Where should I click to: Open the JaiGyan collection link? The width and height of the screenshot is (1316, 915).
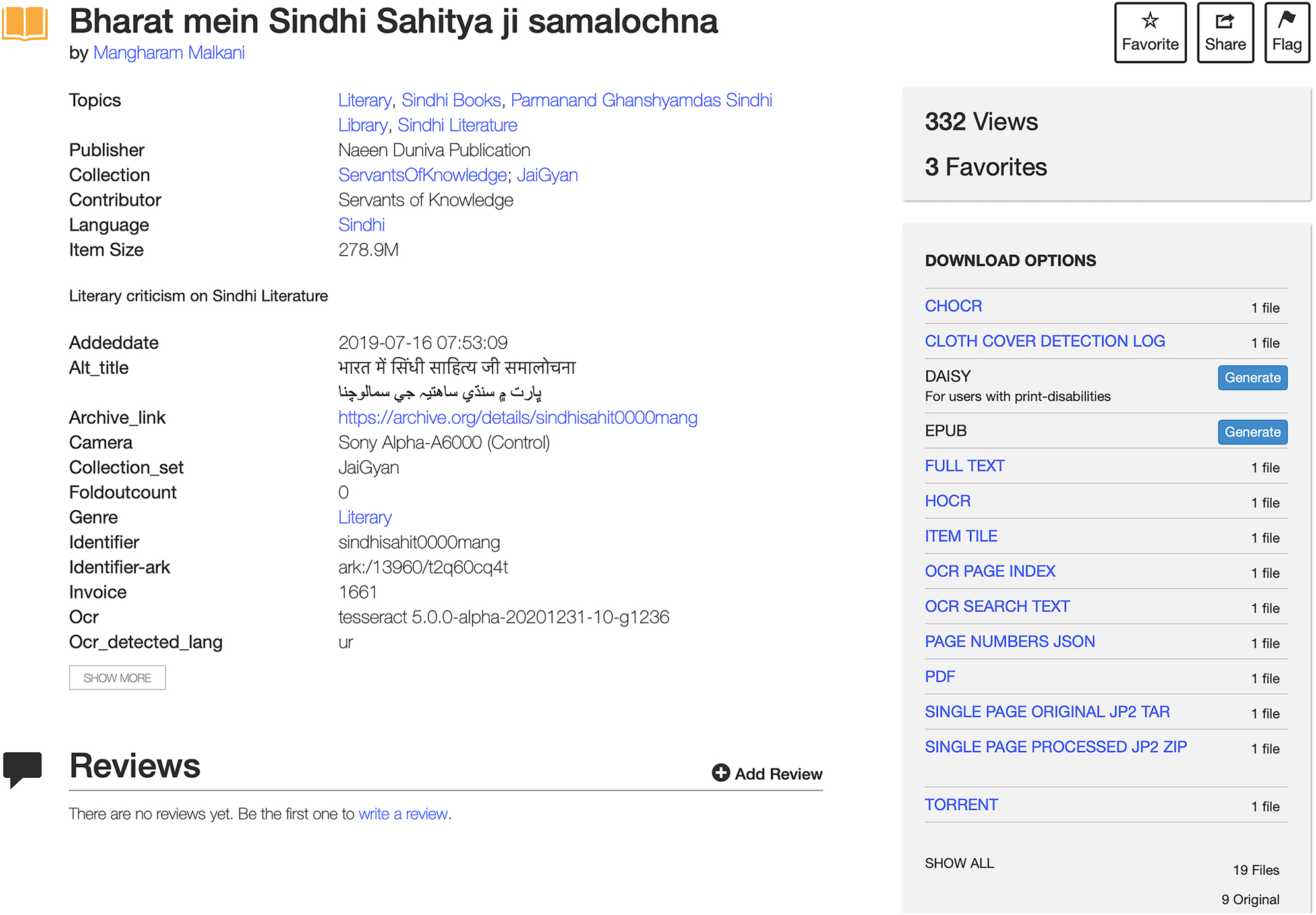point(547,175)
